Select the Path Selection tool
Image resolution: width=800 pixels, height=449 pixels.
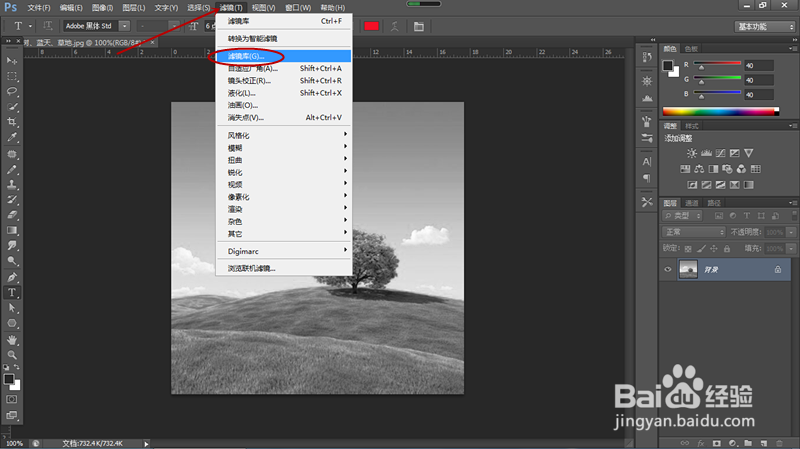[12, 308]
